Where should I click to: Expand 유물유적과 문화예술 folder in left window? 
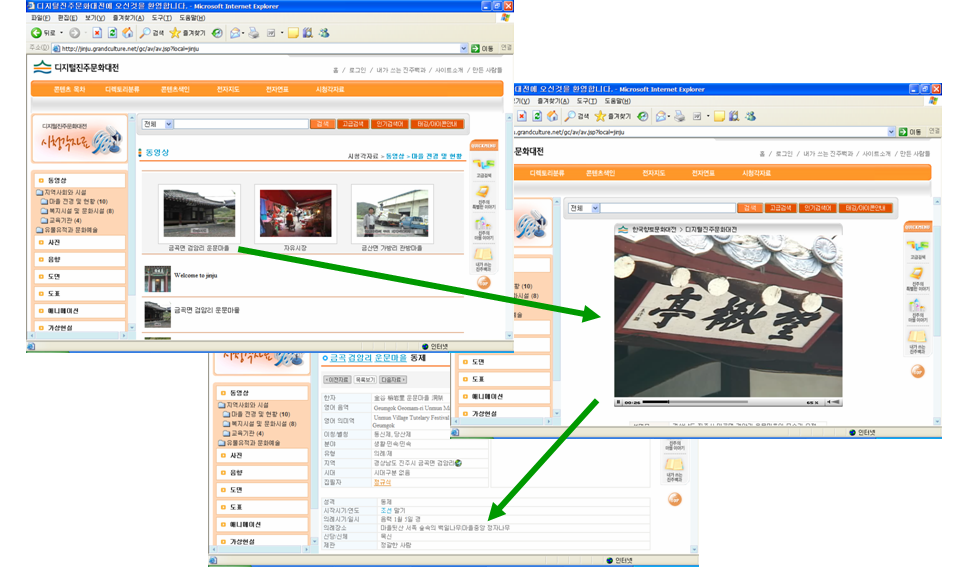(67, 230)
